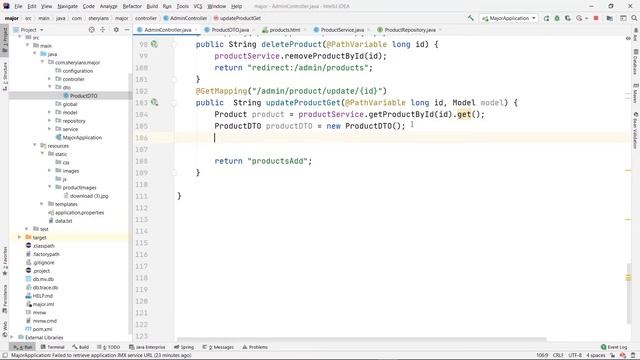Click the red Stop button
640x360 pixels.
click(596, 18)
